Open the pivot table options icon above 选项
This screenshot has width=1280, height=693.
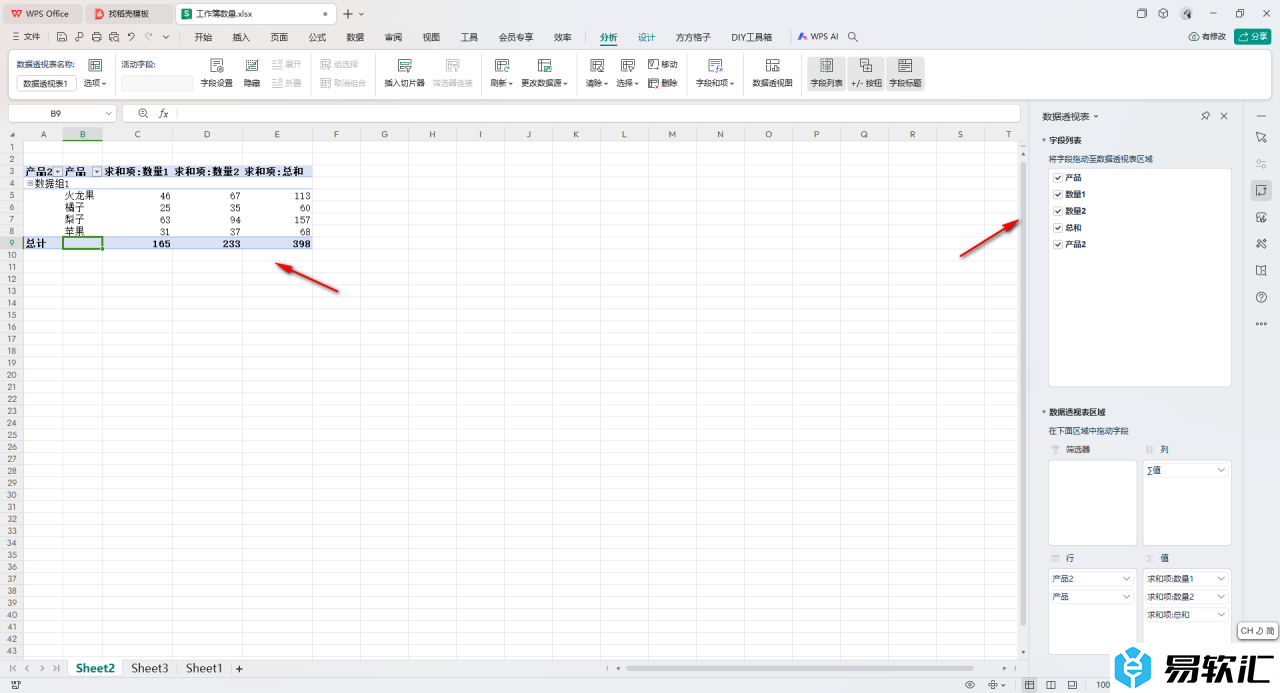95,65
